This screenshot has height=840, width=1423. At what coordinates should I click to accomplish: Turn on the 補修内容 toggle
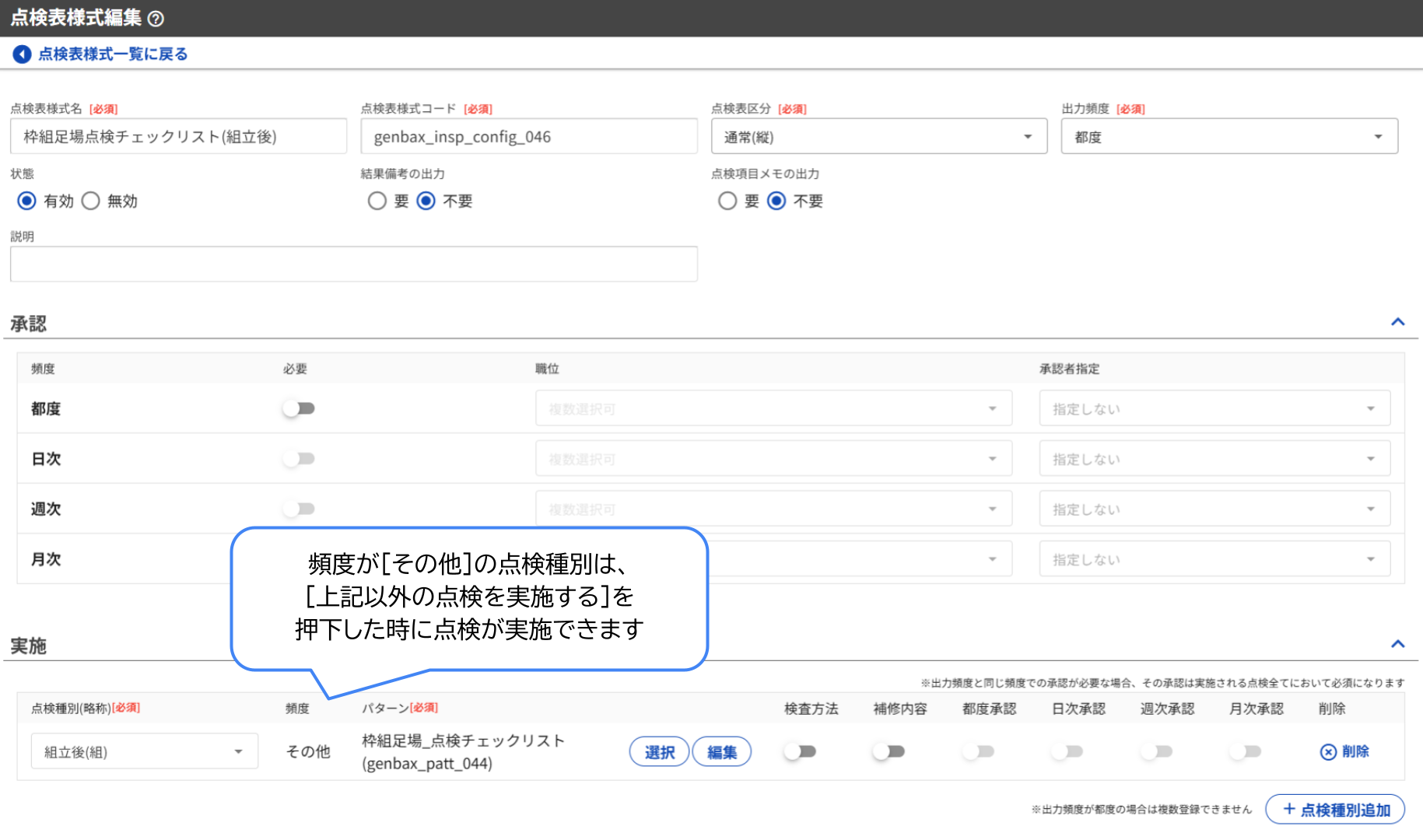tap(889, 751)
